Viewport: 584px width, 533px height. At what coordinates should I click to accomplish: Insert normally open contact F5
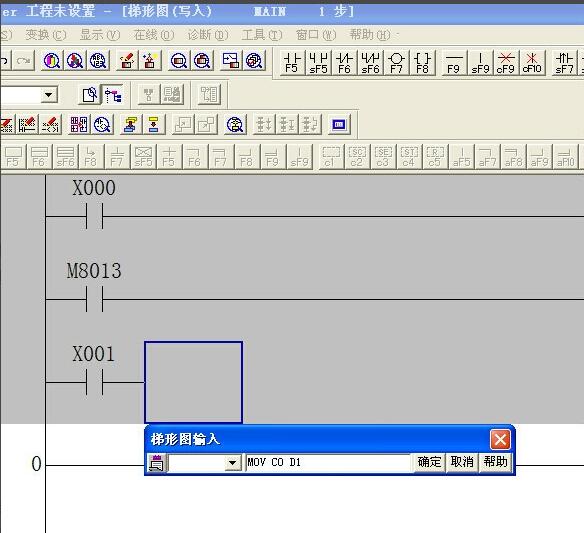[292, 63]
